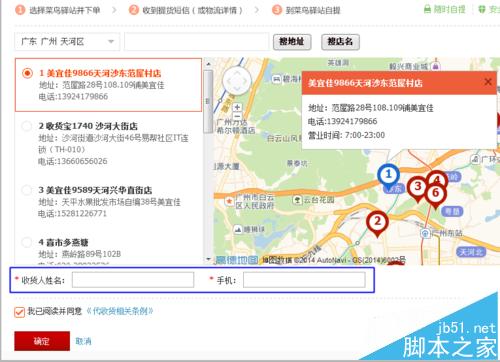Click the address search text field
The width and height of the screenshot is (500, 362).
197,42
